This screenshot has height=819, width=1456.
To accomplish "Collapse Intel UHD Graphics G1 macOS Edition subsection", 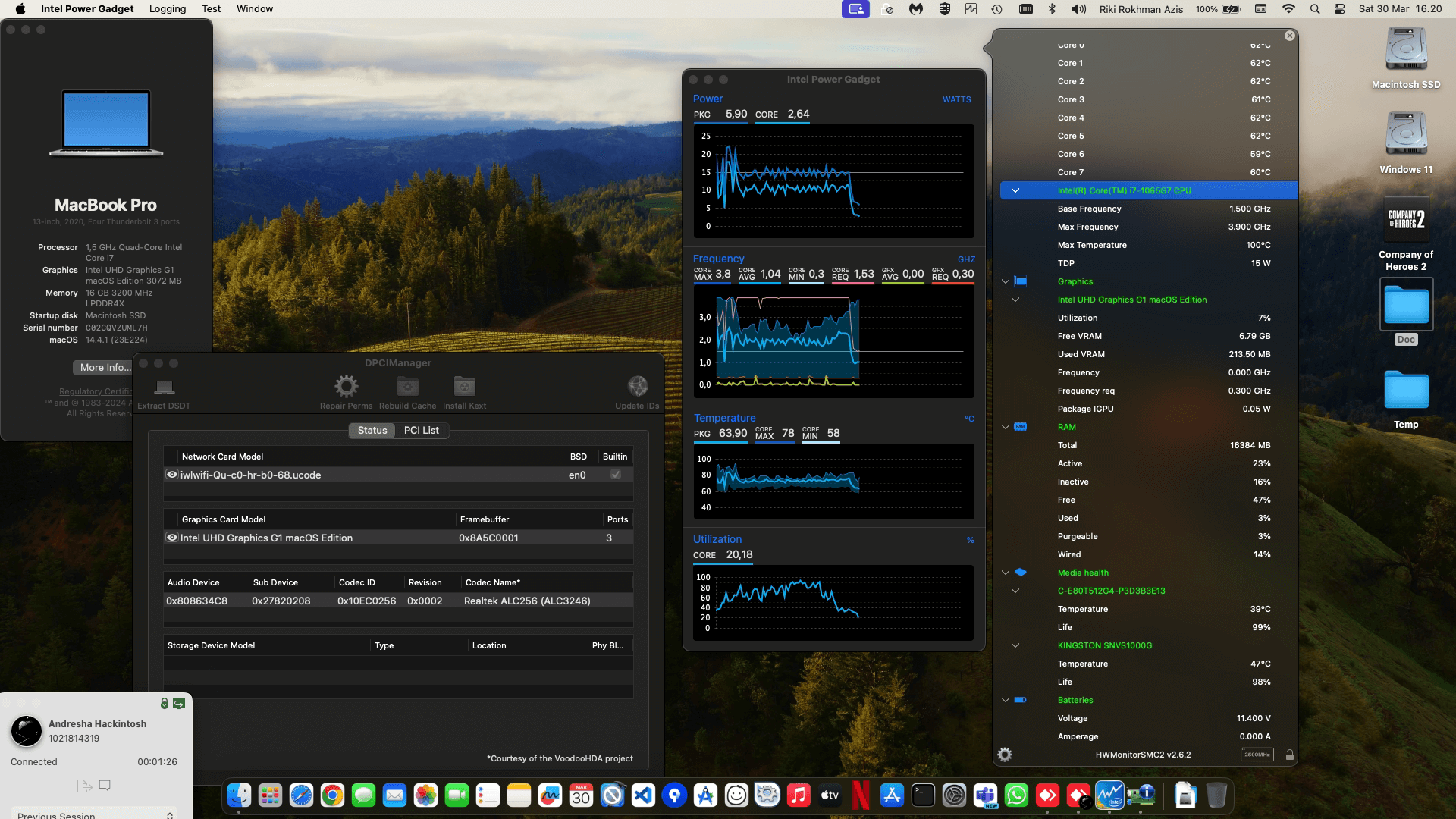I will pyautogui.click(x=1015, y=300).
